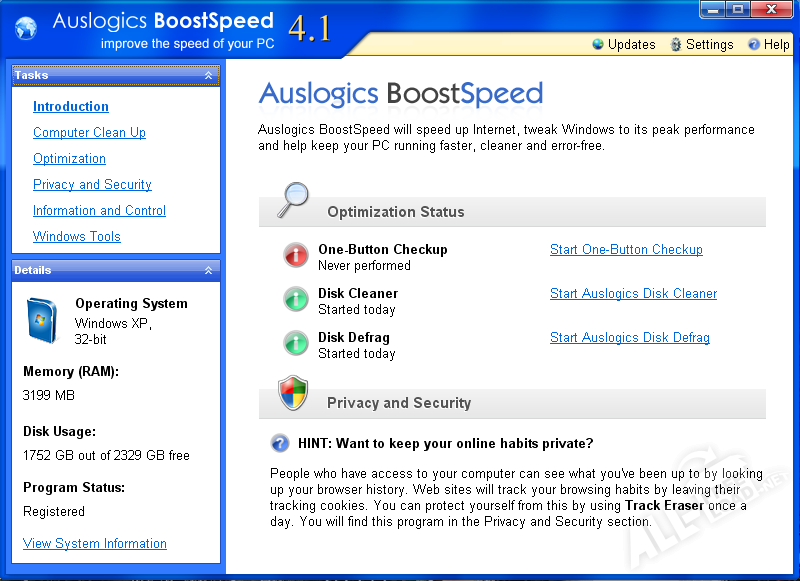Viewport: 800px width, 581px height.
Task: Maximize the BoostSpeed window
Action: (x=740, y=9)
